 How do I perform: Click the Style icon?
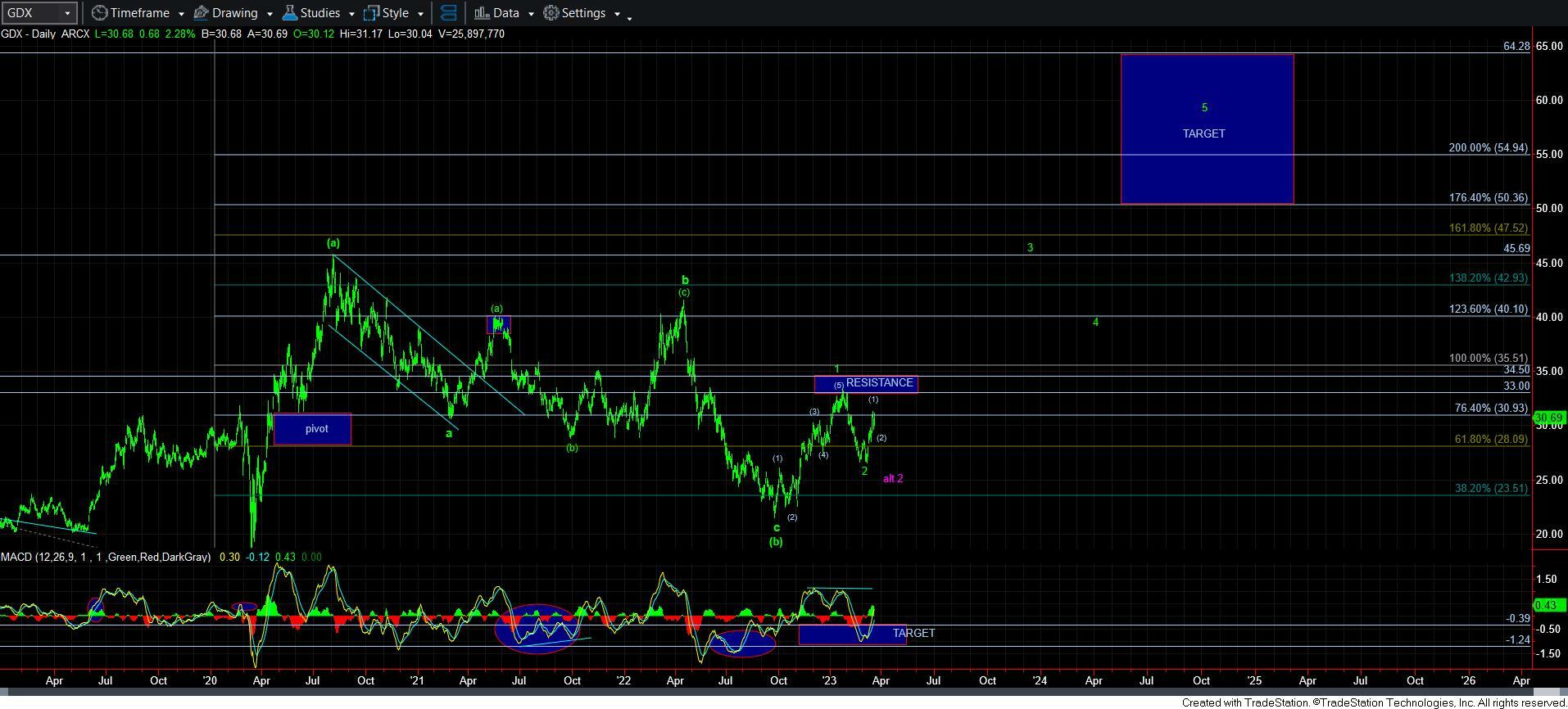click(x=371, y=13)
